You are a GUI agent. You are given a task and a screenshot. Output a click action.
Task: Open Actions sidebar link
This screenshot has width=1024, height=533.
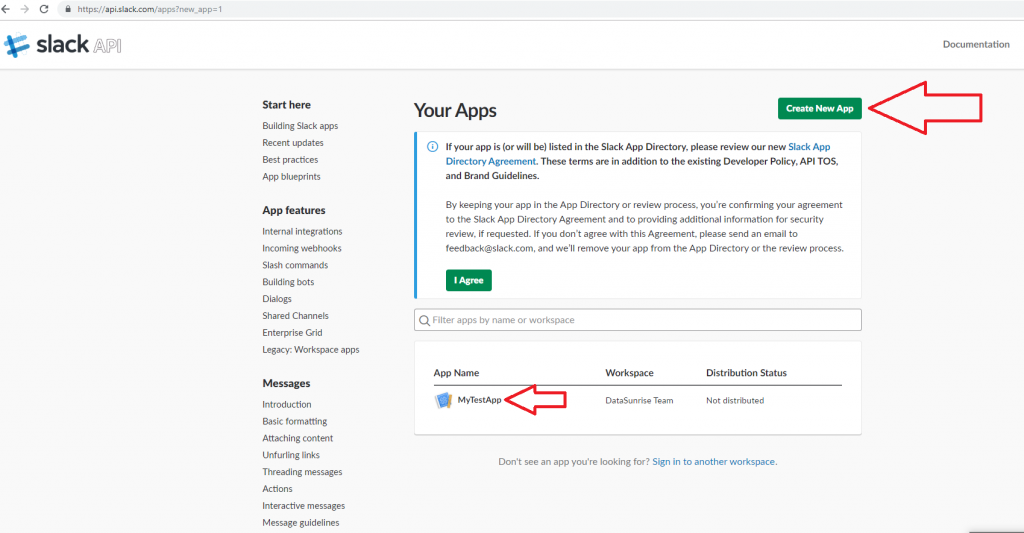pyautogui.click(x=277, y=489)
